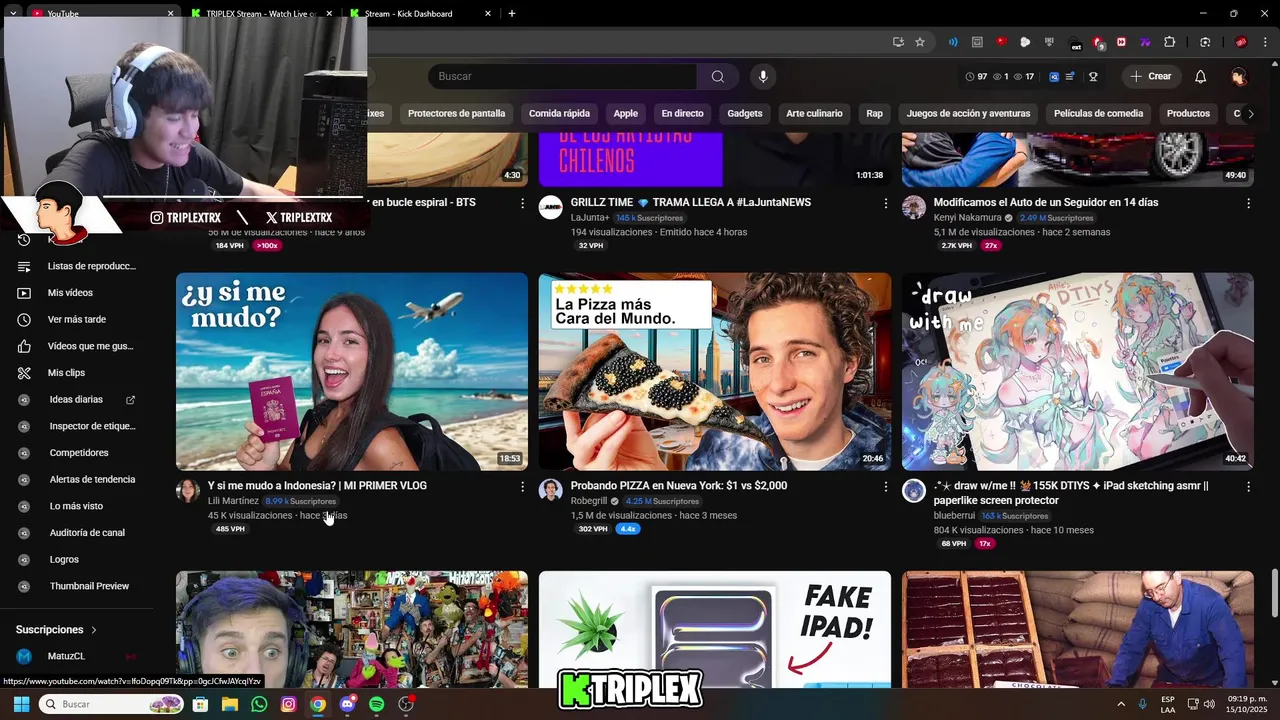Select the En directo chip

click(x=682, y=113)
